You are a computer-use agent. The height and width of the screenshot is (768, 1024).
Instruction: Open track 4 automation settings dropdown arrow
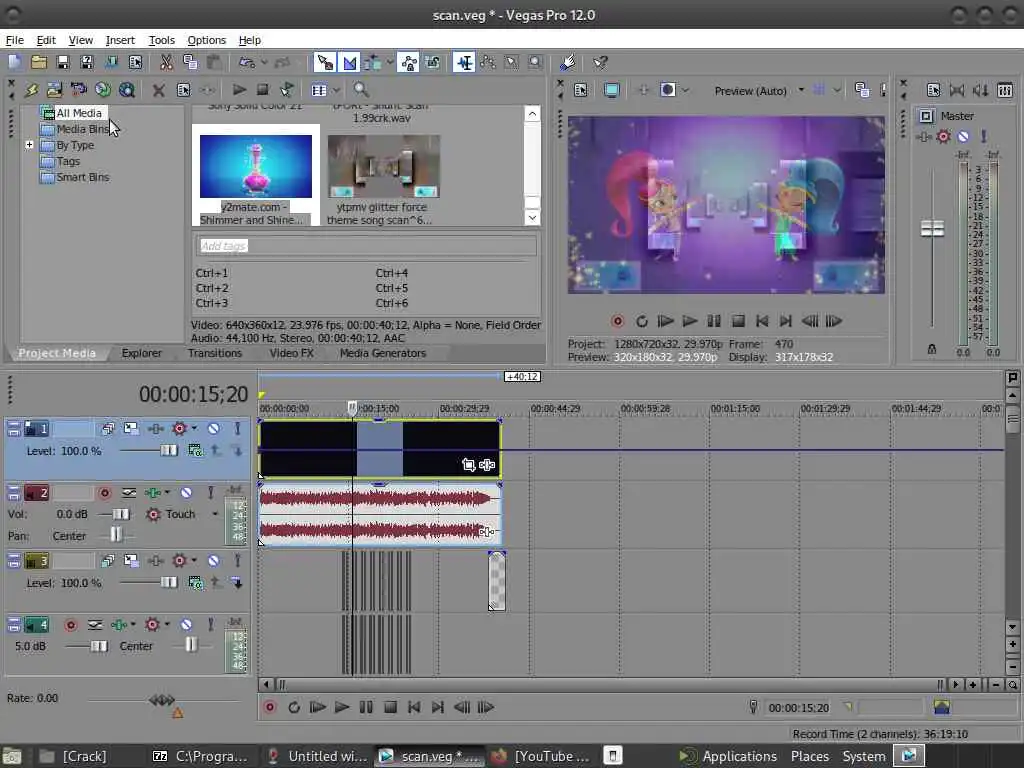[167, 625]
